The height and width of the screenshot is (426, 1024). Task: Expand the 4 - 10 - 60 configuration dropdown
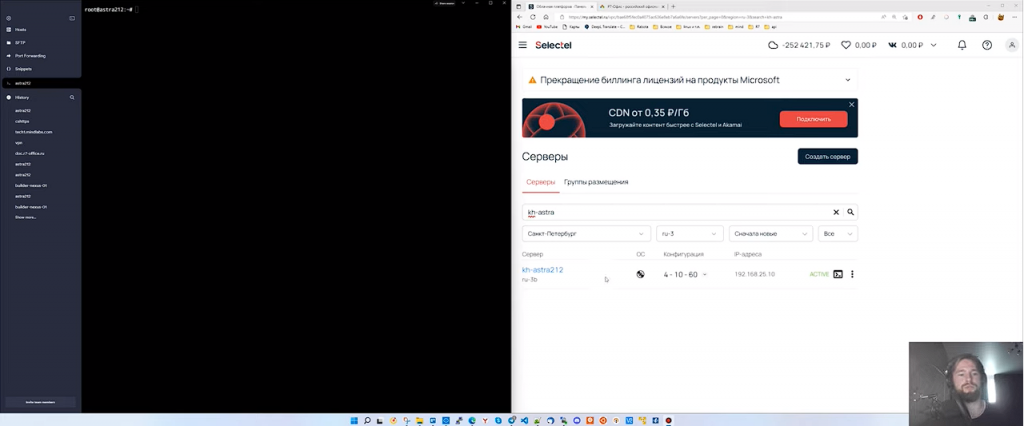[x=685, y=274]
